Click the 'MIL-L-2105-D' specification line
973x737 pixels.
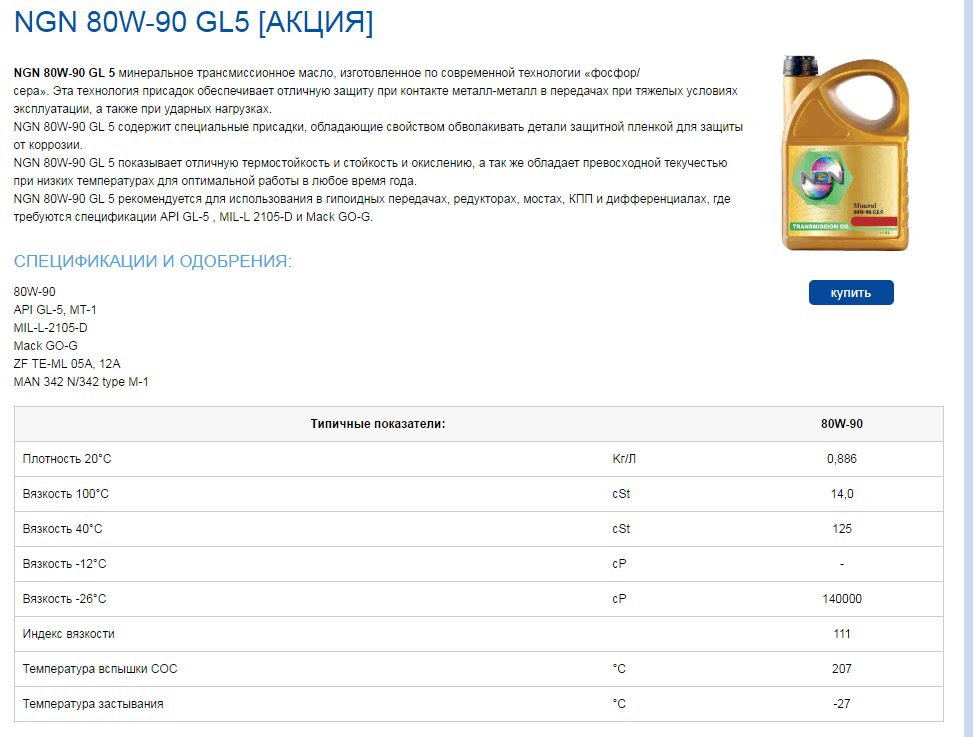pos(51,328)
